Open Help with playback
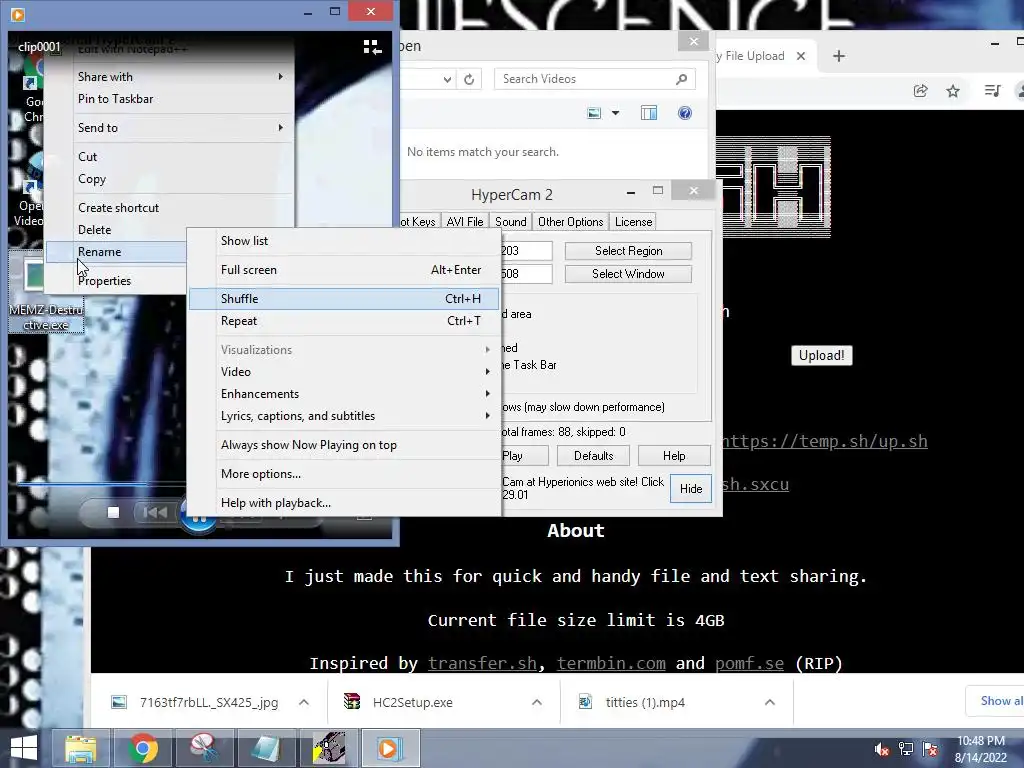This screenshot has width=1024, height=768. (344, 503)
